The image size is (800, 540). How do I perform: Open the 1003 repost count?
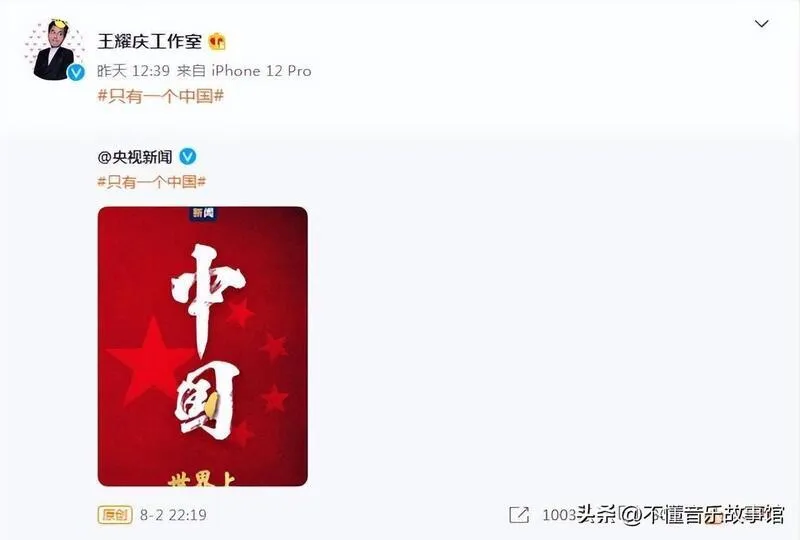[x=559, y=514]
